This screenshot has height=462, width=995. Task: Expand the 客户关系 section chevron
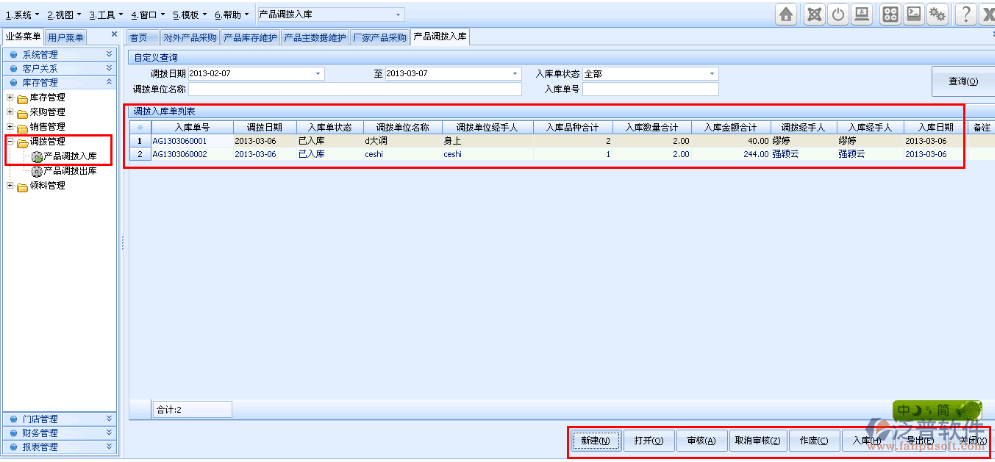109,68
